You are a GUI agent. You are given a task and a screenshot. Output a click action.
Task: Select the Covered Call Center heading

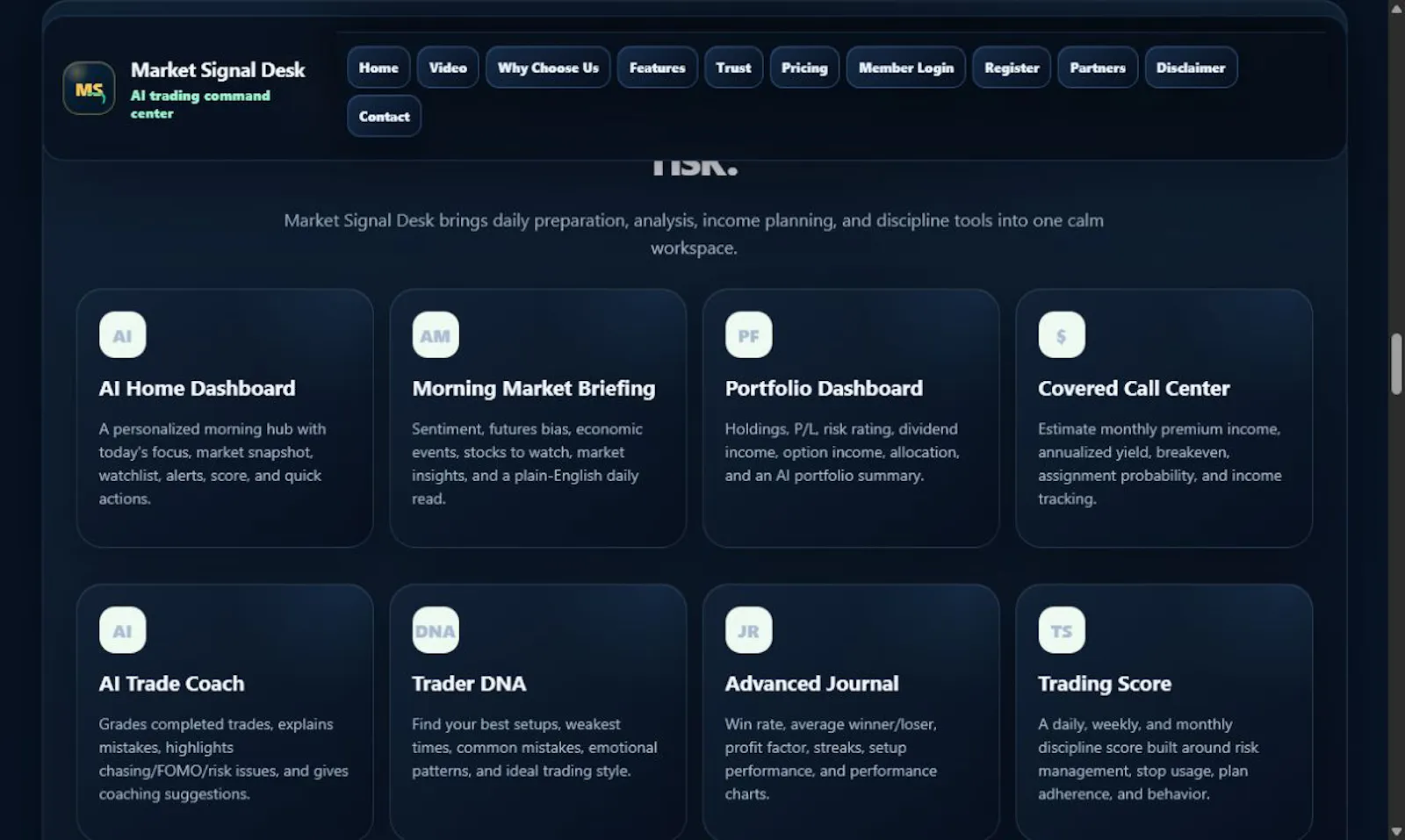1134,388
